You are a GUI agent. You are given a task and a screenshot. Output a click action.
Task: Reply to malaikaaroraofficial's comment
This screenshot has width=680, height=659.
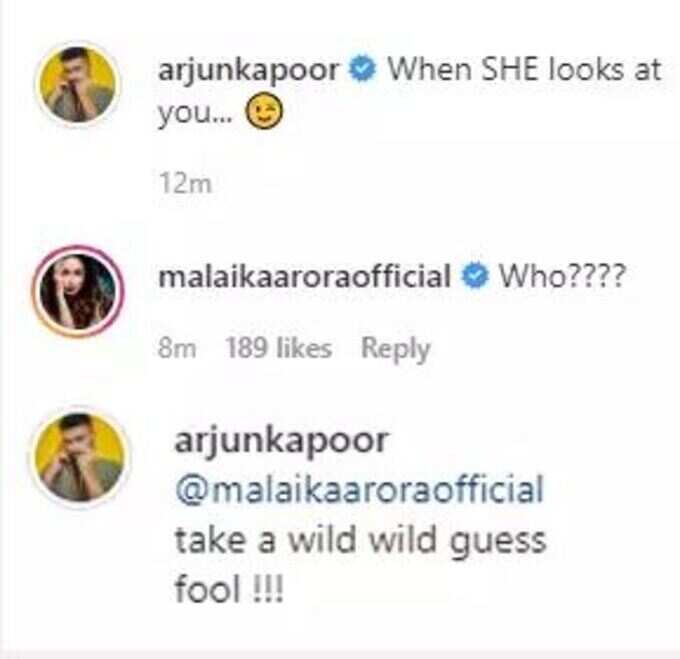pyautogui.click(x=396, y=349)
